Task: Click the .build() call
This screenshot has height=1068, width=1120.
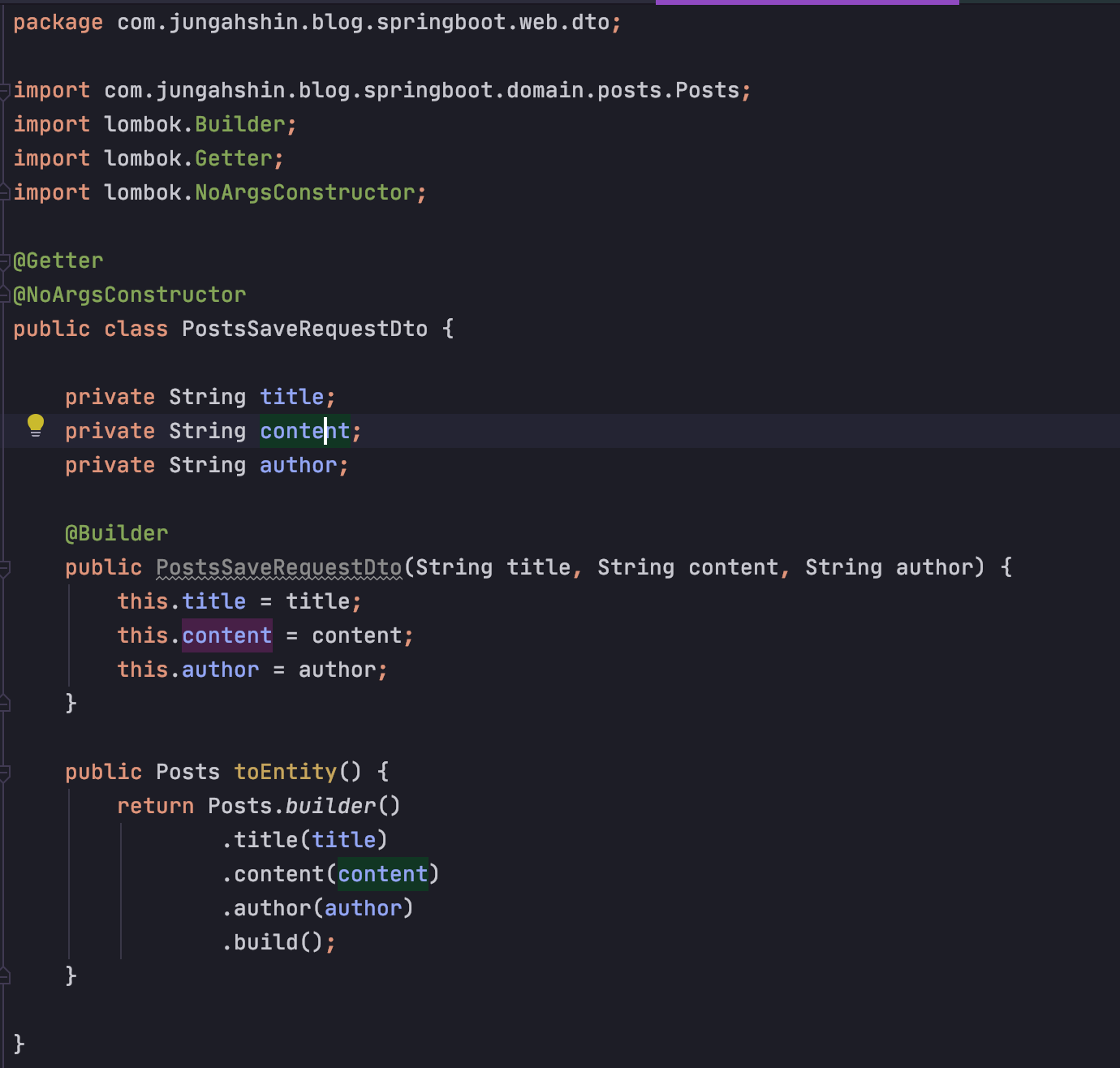Action: [x=273, y=942]
